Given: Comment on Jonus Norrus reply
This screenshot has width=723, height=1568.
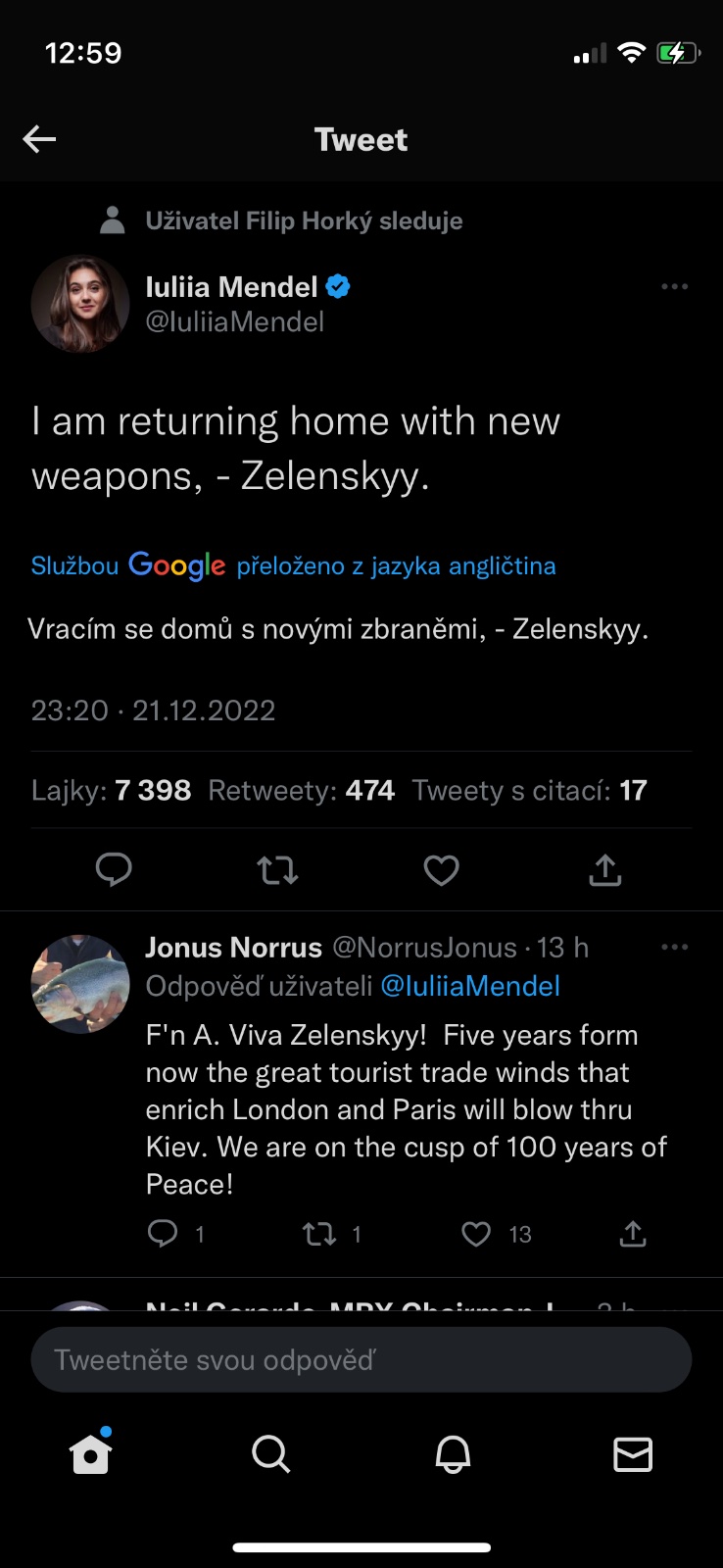Looking at the screenshot, I should click(x=163, y=1234).
